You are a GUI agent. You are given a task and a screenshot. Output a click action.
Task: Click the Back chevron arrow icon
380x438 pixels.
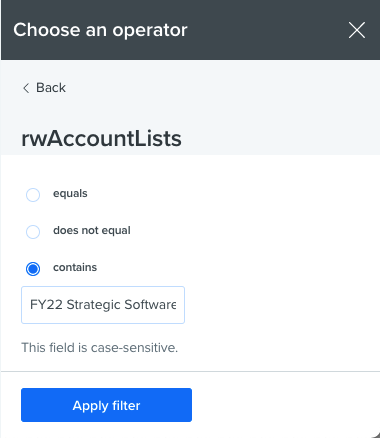tap(26, 88)
